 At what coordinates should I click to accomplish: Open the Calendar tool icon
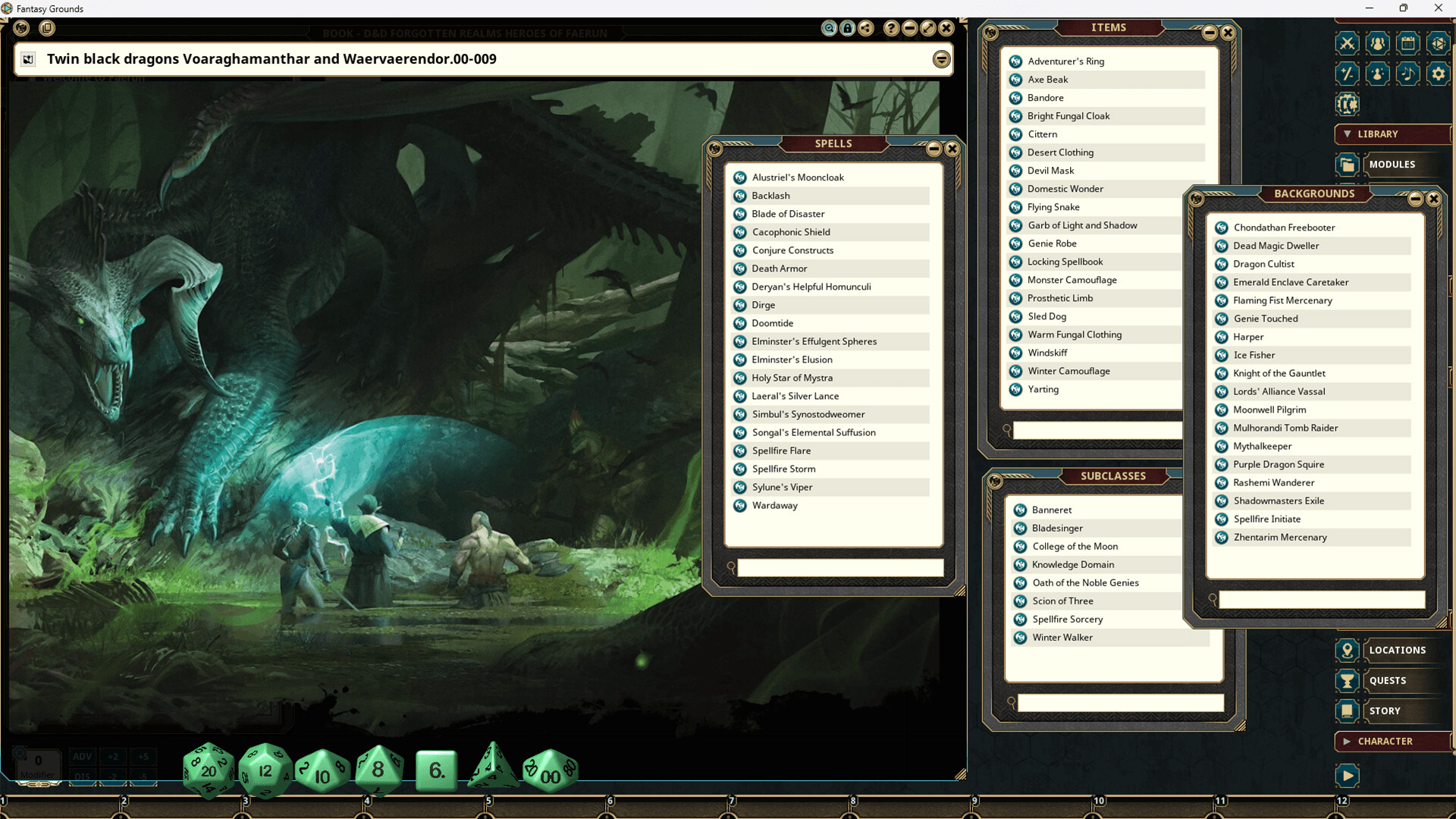[x=1408, y=43]
